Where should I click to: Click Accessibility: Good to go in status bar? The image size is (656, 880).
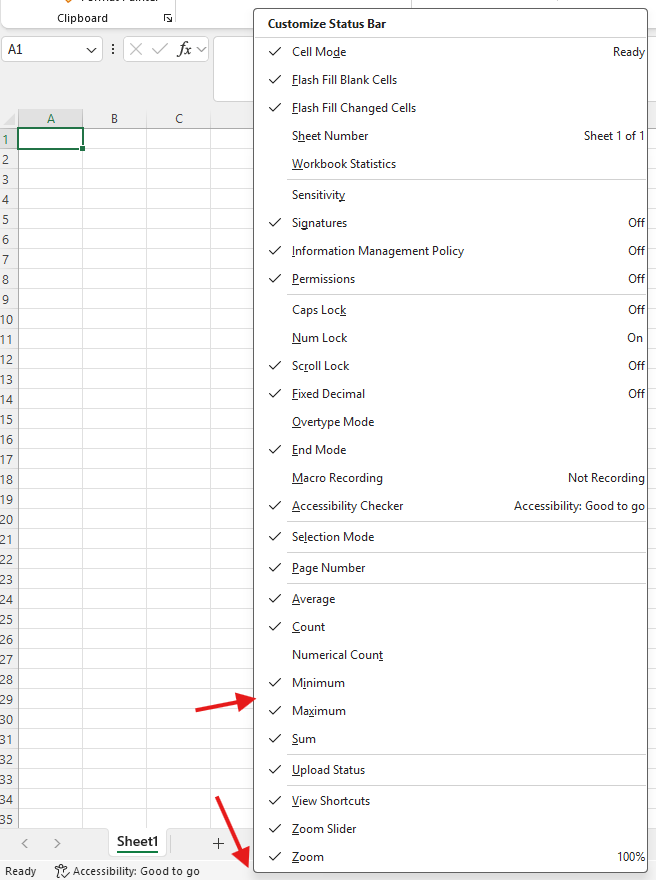(x=136, y=871)
